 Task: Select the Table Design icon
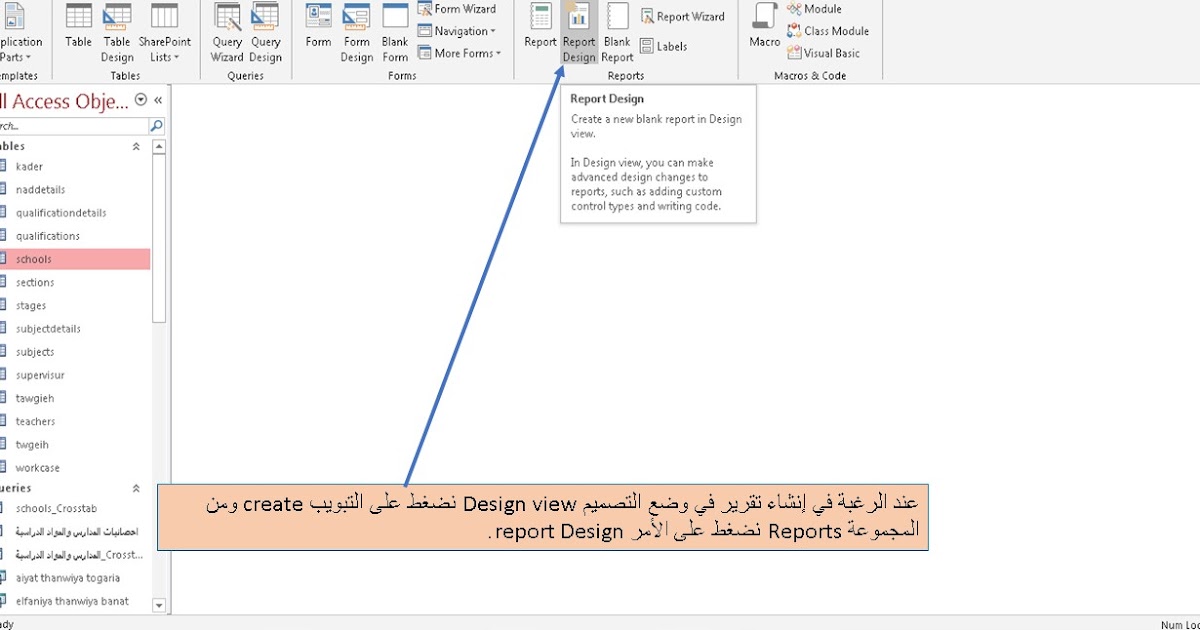click(x=117, y=32)
